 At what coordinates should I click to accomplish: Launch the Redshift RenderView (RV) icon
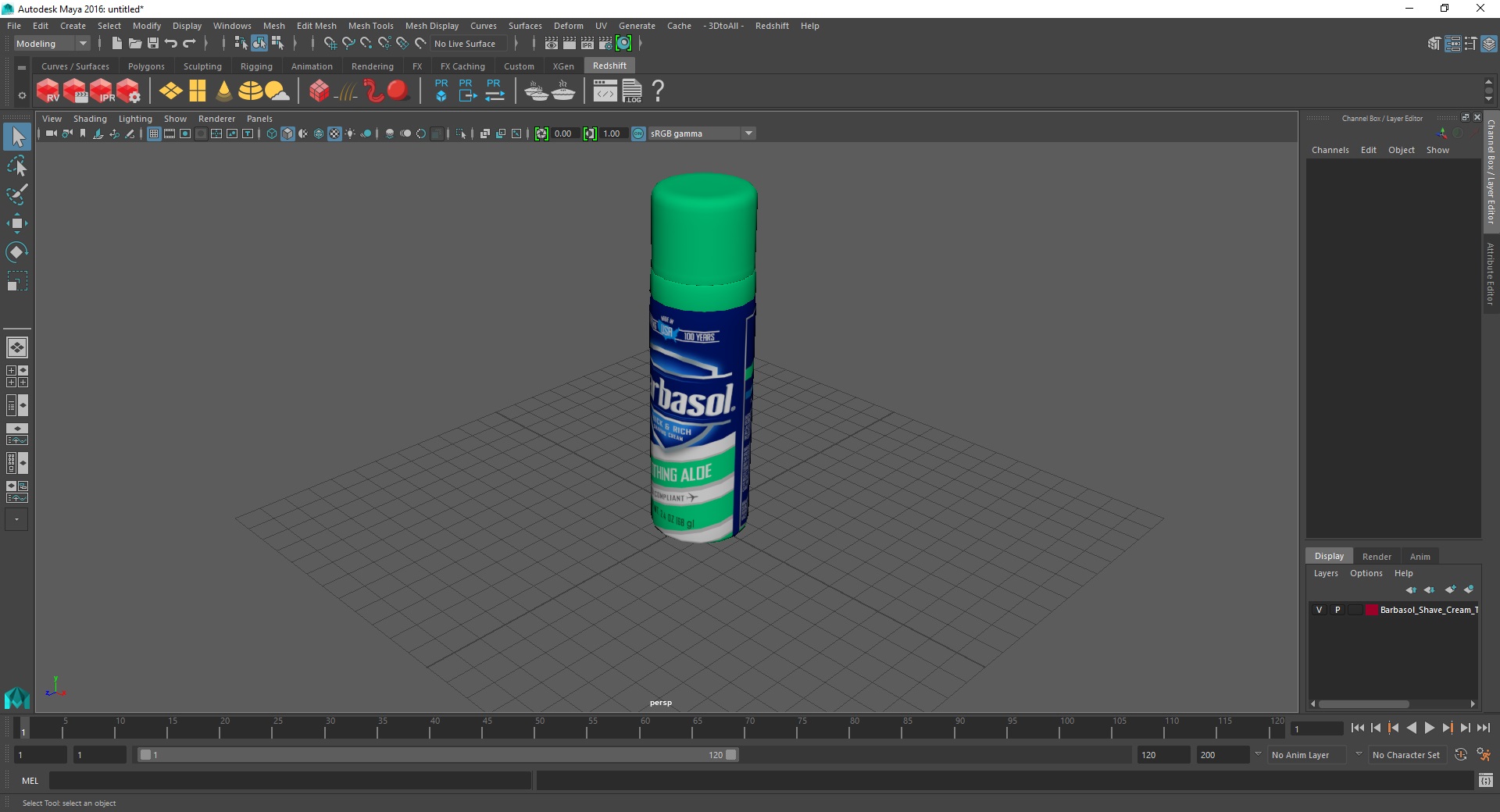click(x=48, y=91)
